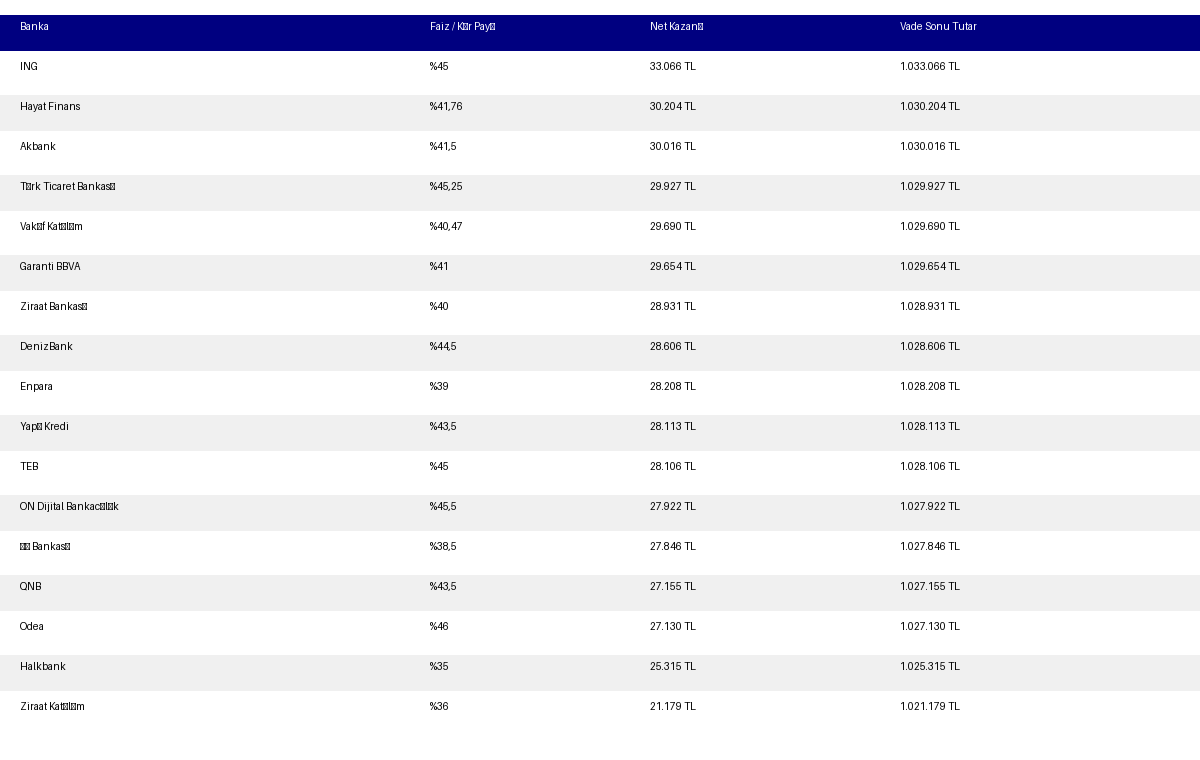Select the QNB bank name

(31, 587)
